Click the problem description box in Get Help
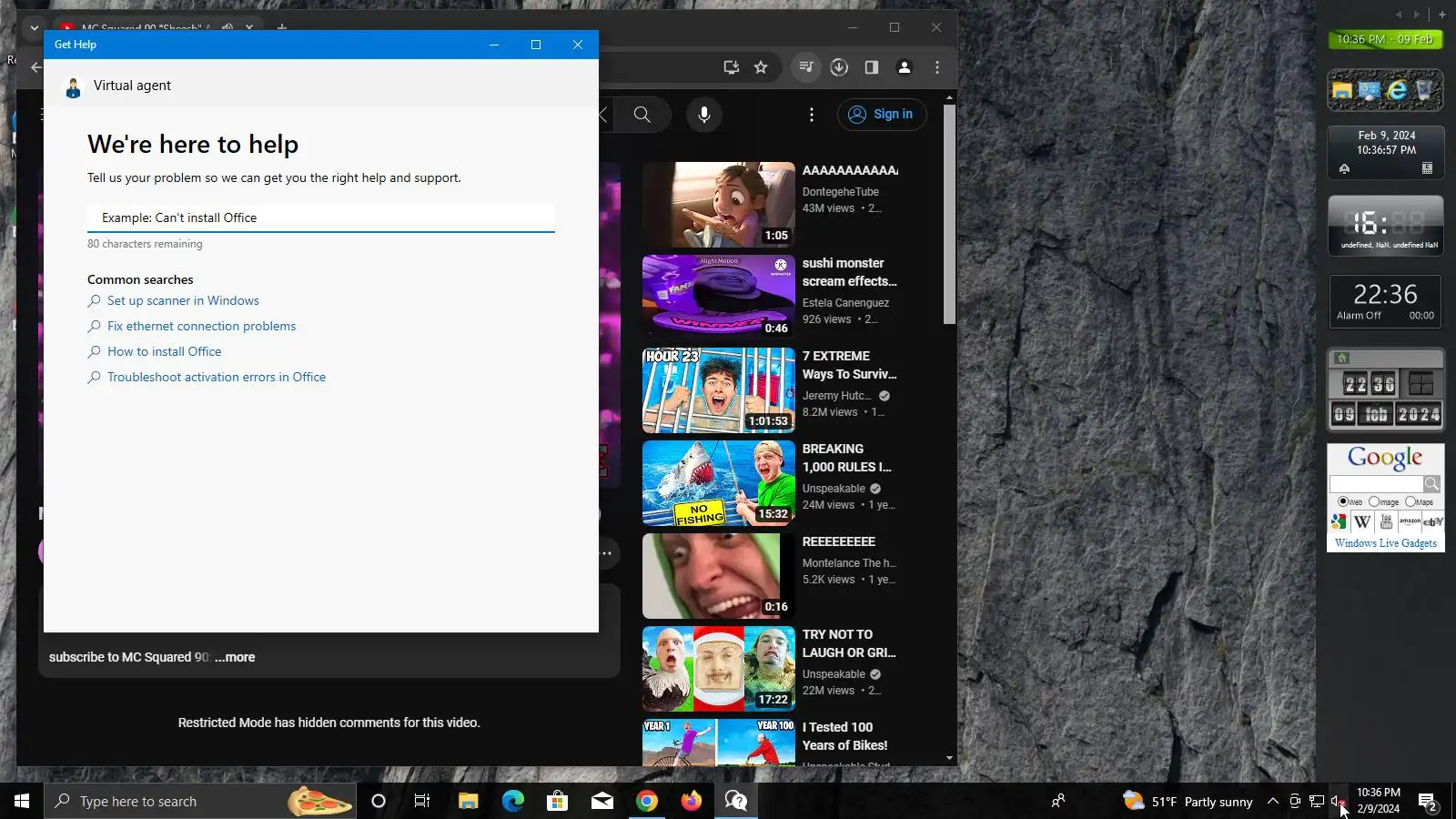 click(x=320, y=217)
